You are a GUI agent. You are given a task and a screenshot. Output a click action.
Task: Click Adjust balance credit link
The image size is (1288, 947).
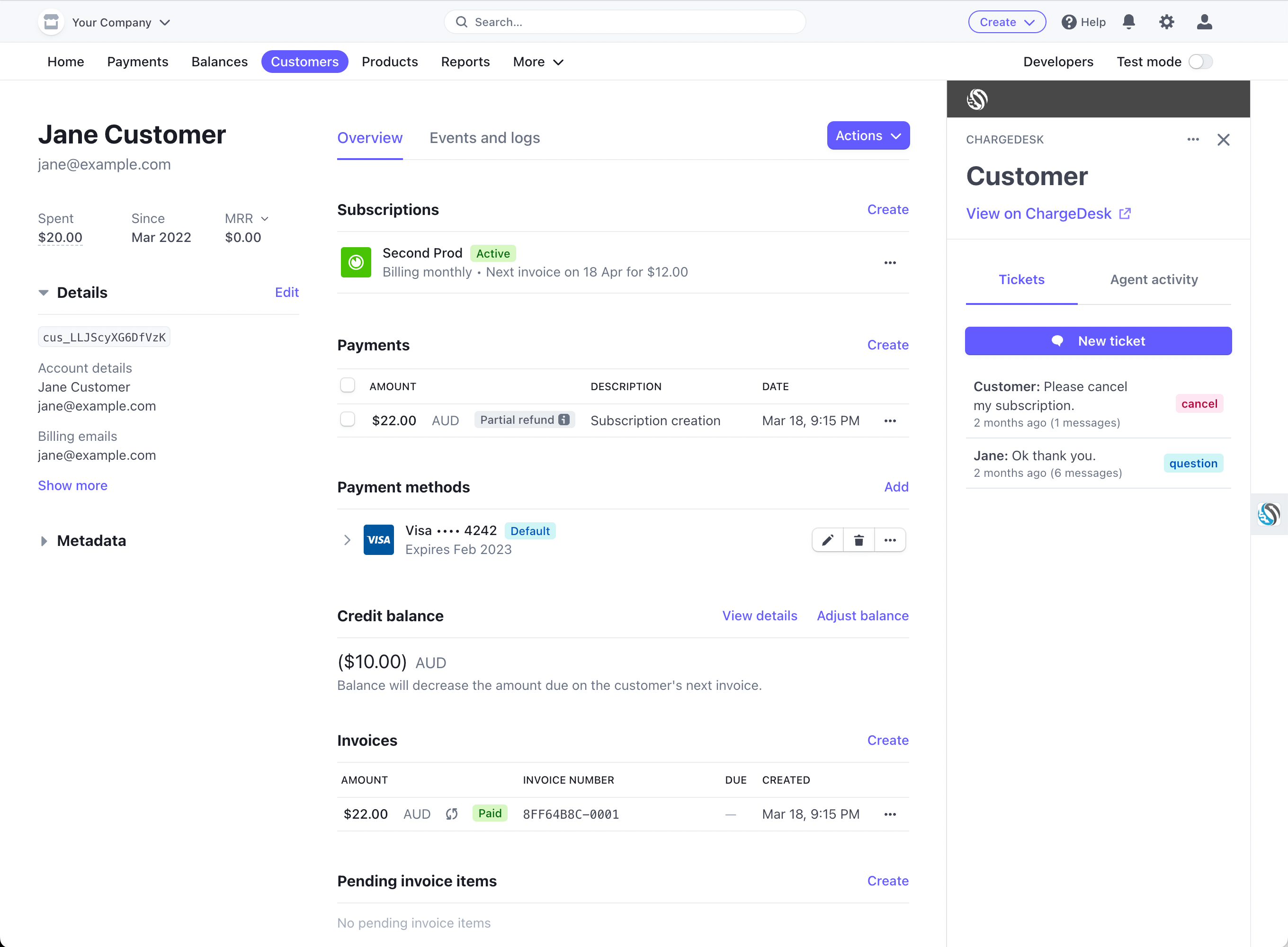(x=862, y=615)
